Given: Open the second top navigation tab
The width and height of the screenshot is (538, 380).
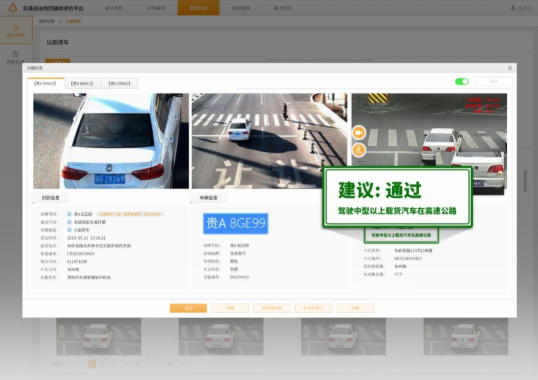Looking at the screenshot, I should 156,8.
